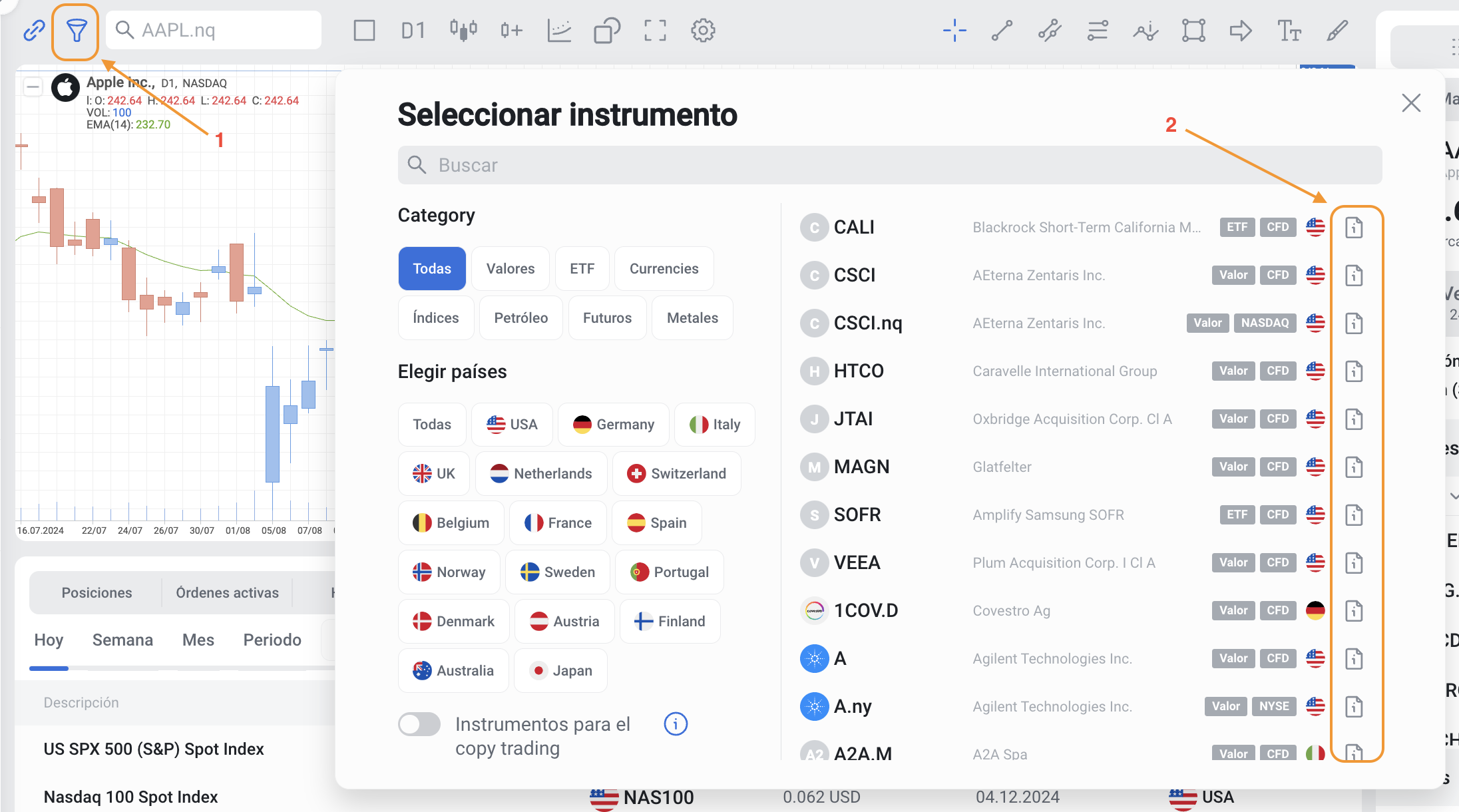Click the instrument filter funnel icon
The image size is (1459, 812).
pos(76,31)
